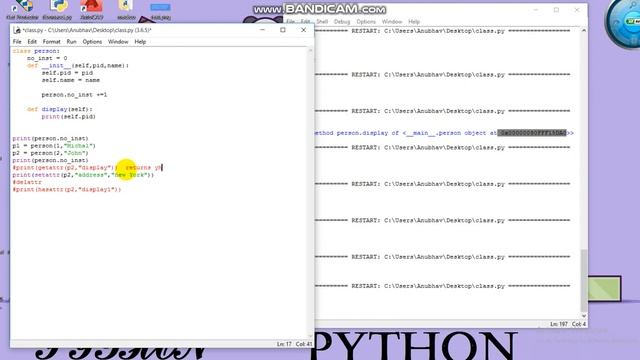Click the 'self.name = name' line
640x360 pixels.
[71, 80]
